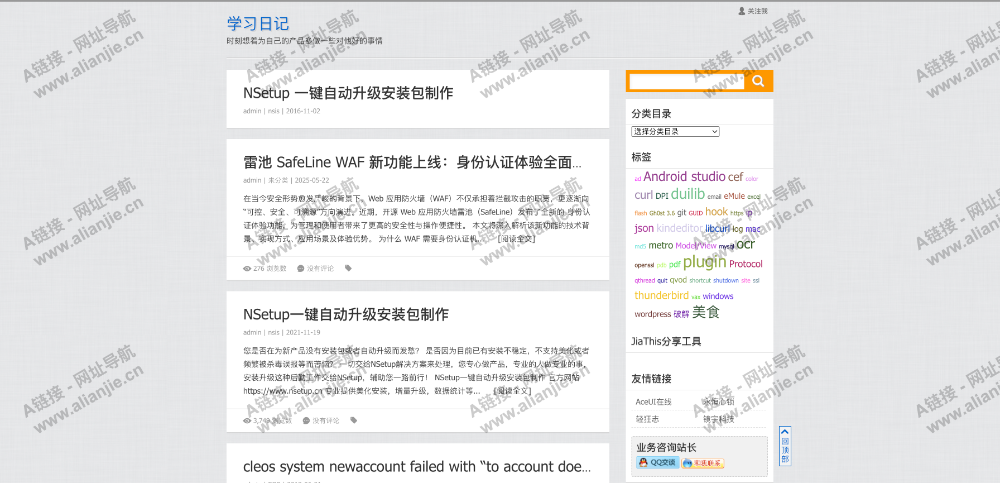Screen dimensions: 1000x483
Task: Click the QQ交谈 chat badge
Action: (657, 462)
